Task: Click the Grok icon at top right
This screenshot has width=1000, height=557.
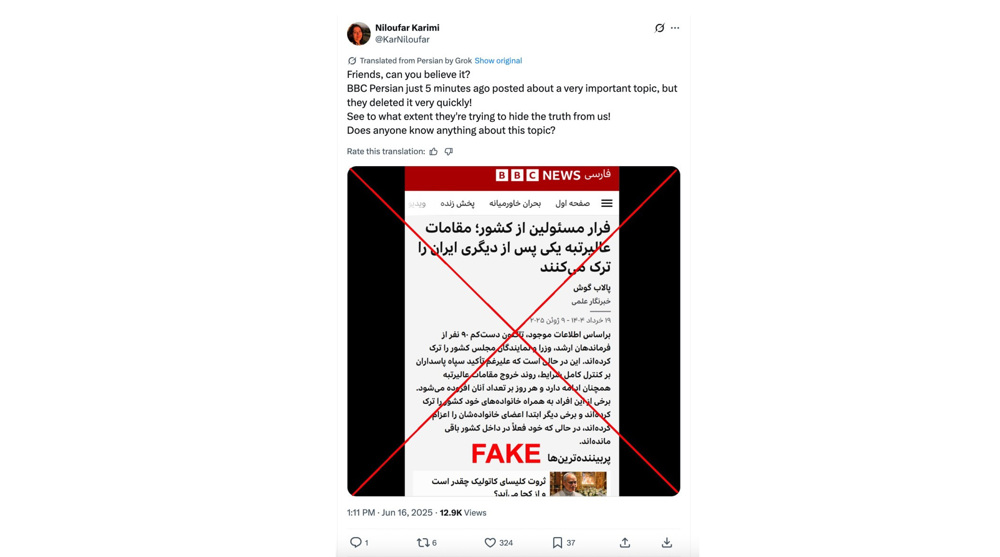Action: (659, 28)
